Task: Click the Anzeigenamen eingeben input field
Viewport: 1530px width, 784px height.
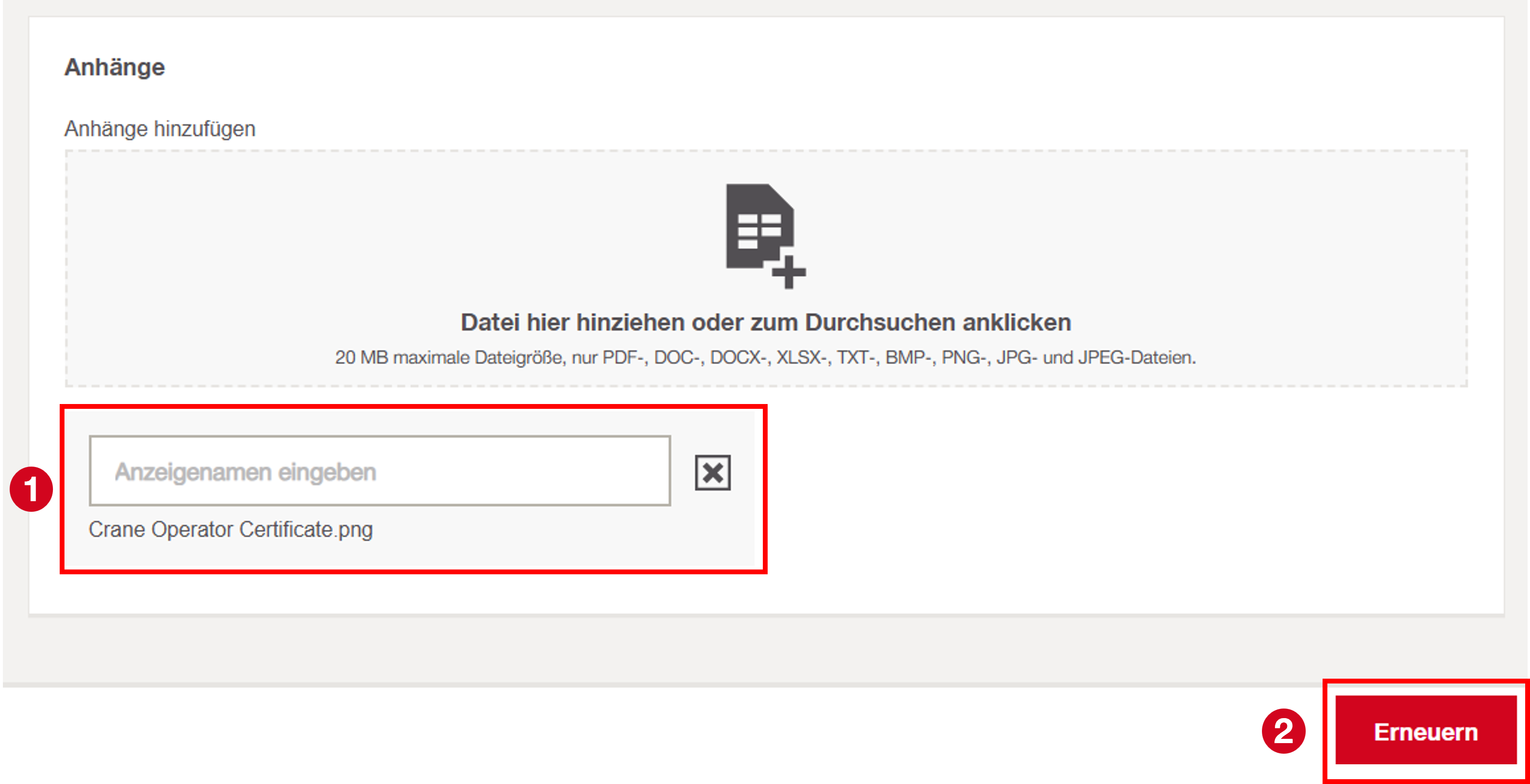Action: 380,471
